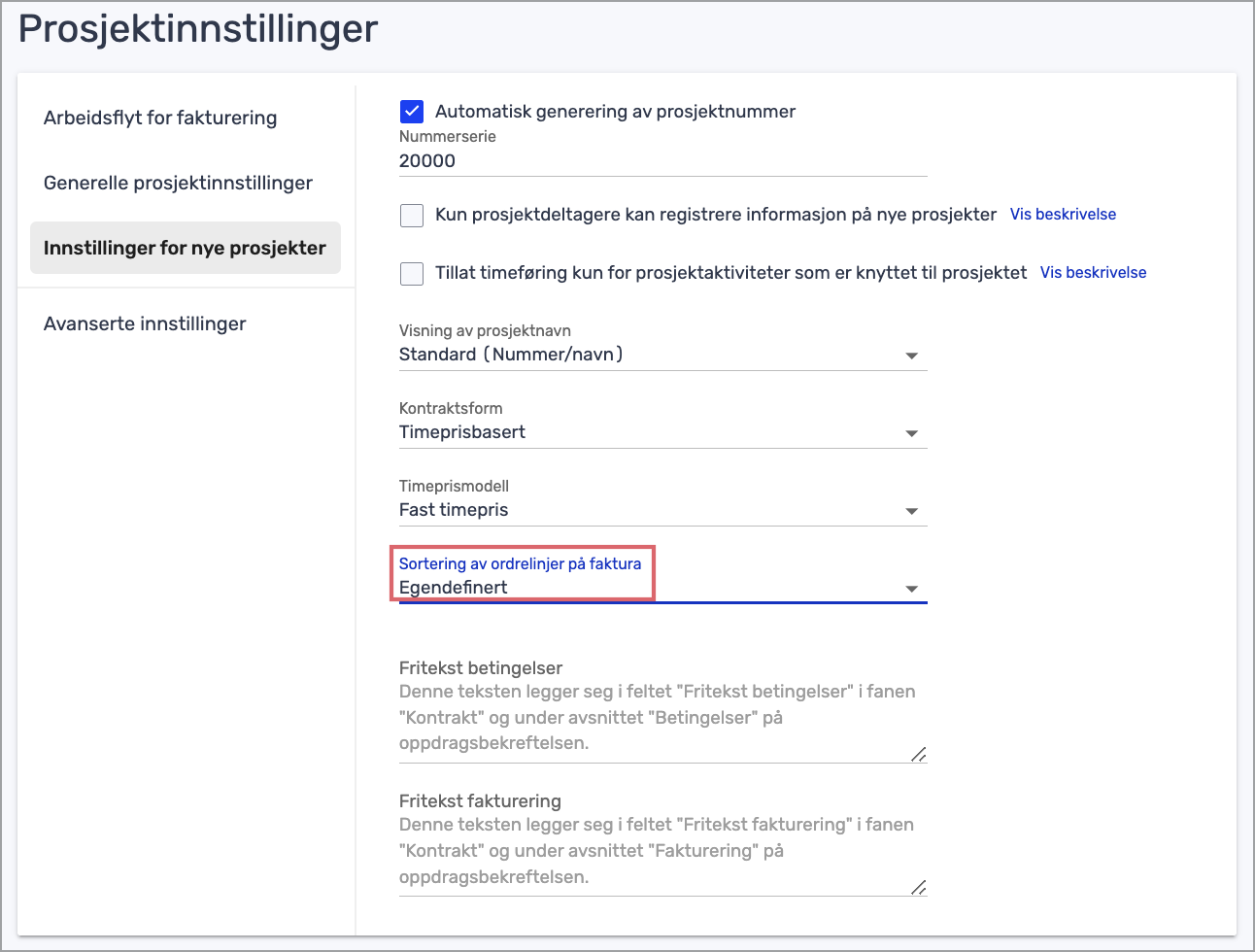This screenshot has width=1255, height=952.
Task: Open Timeprismodell dropdown showing Fast timepris
Action: [662, 510]
